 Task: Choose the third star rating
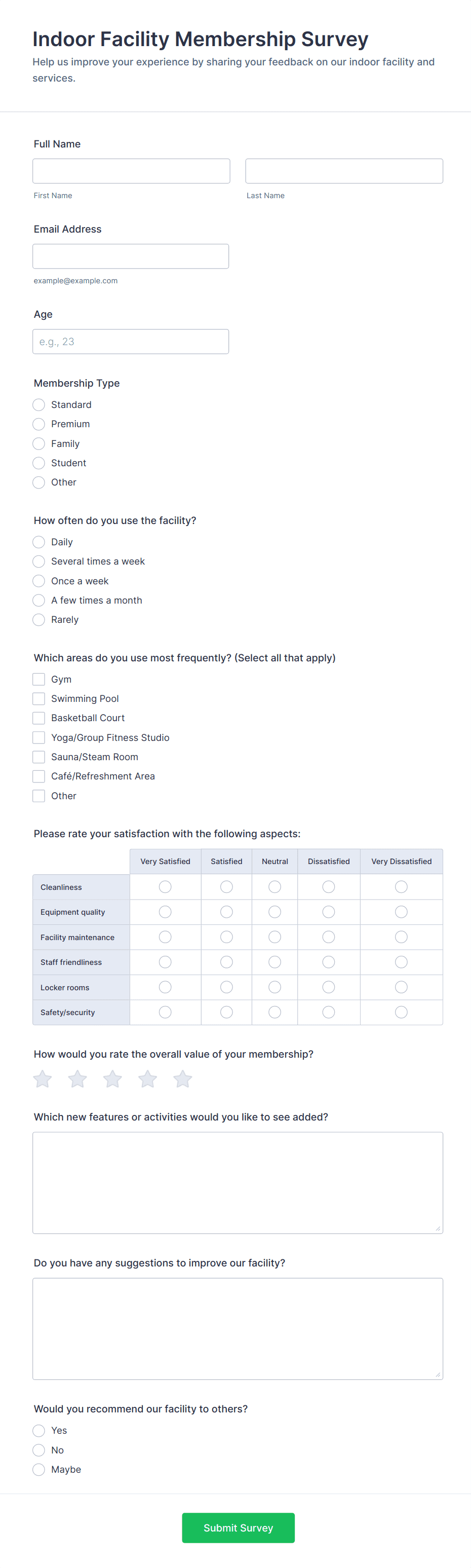tap(112, 1079)
